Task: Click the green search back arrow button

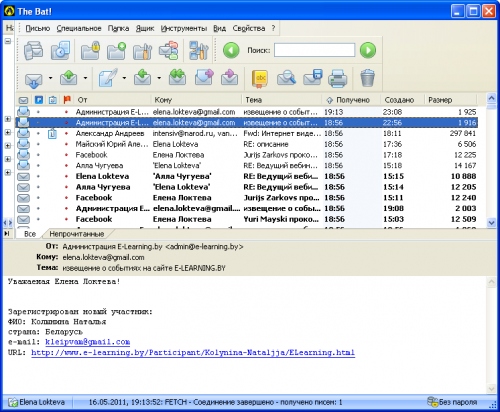Action: [231, 50]
